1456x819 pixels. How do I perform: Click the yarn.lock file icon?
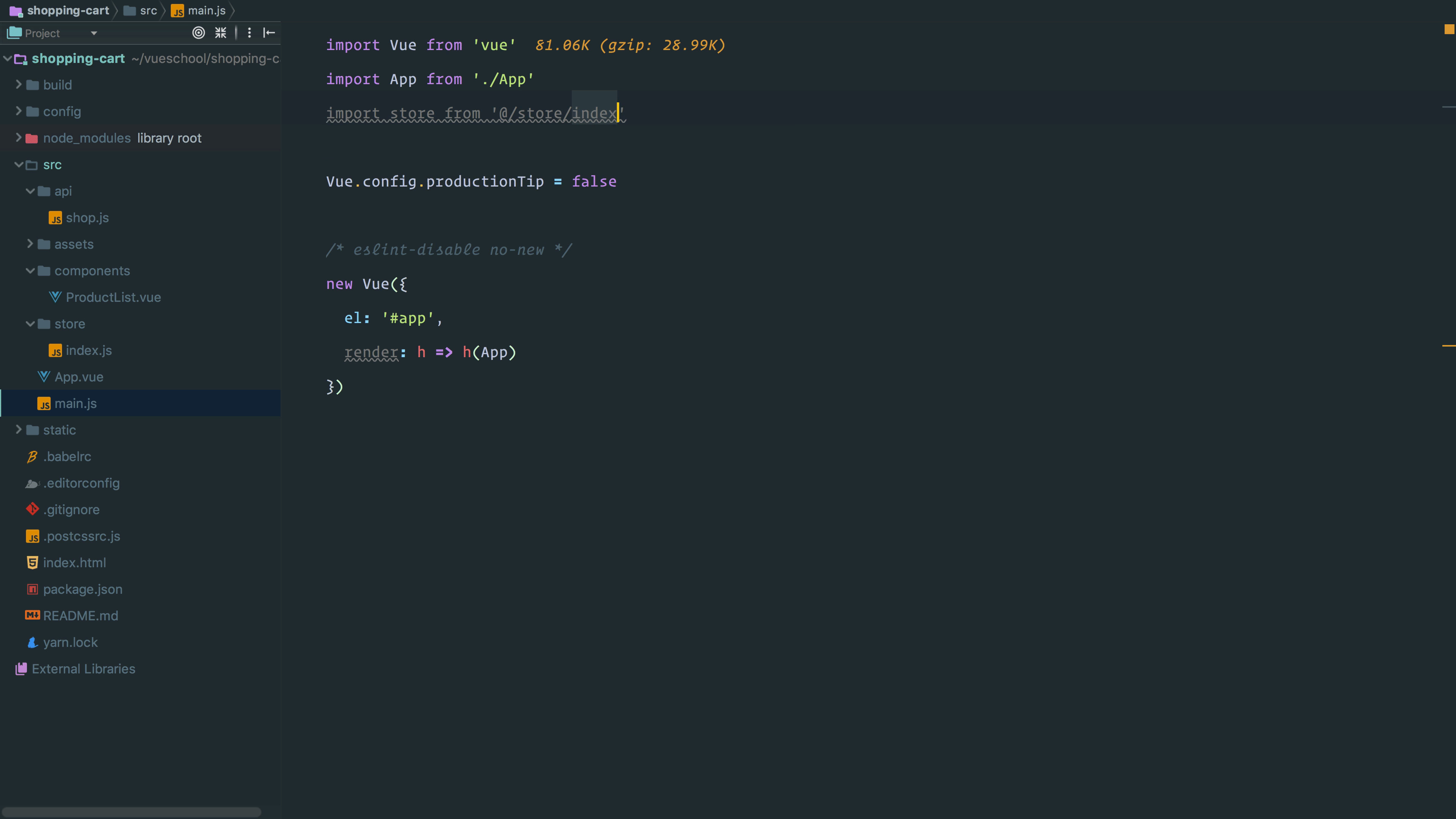(x=32, y=643)
